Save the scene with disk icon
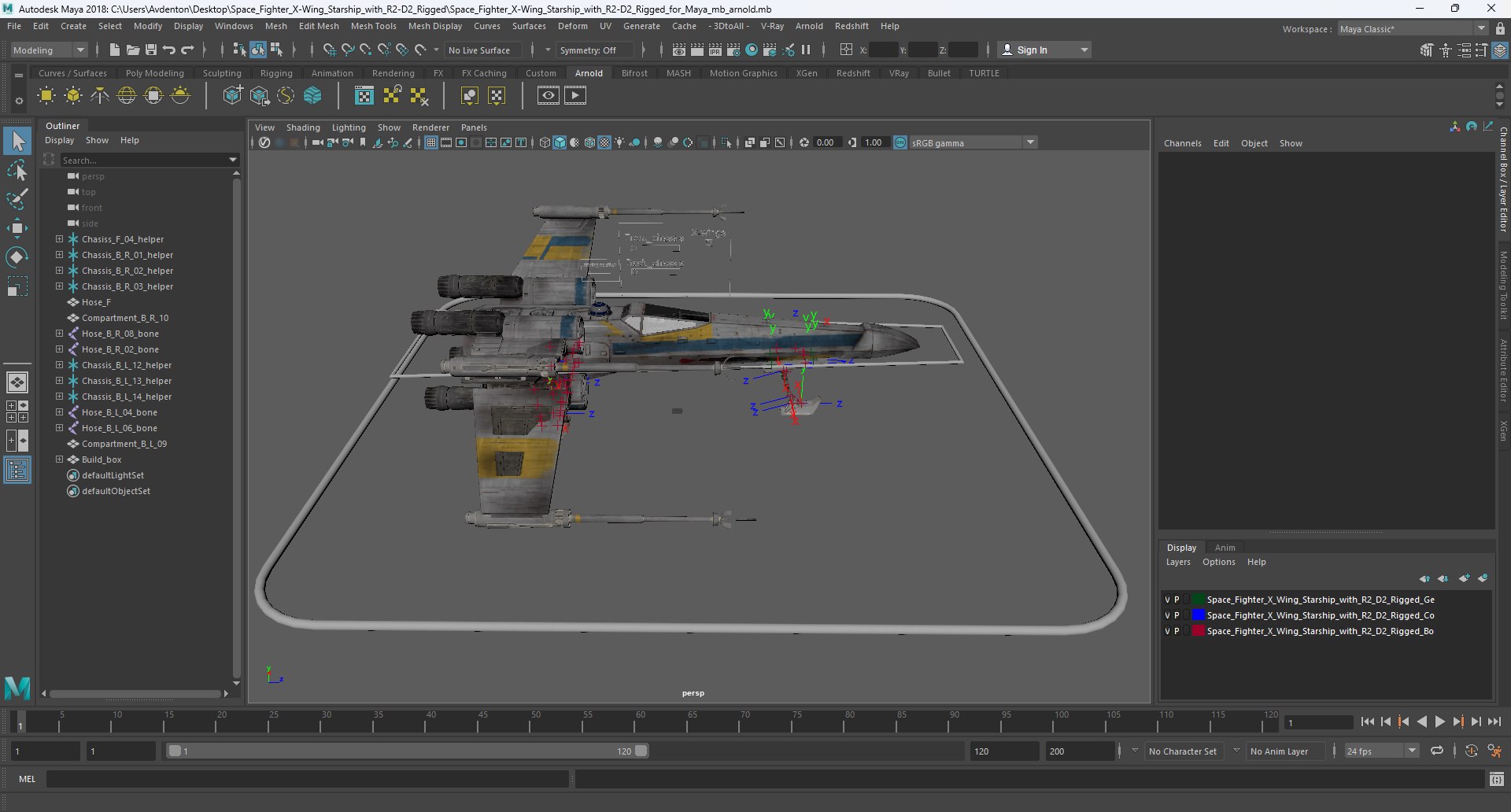Screen dimensions: 1511x812 click(x=151, y=50)
